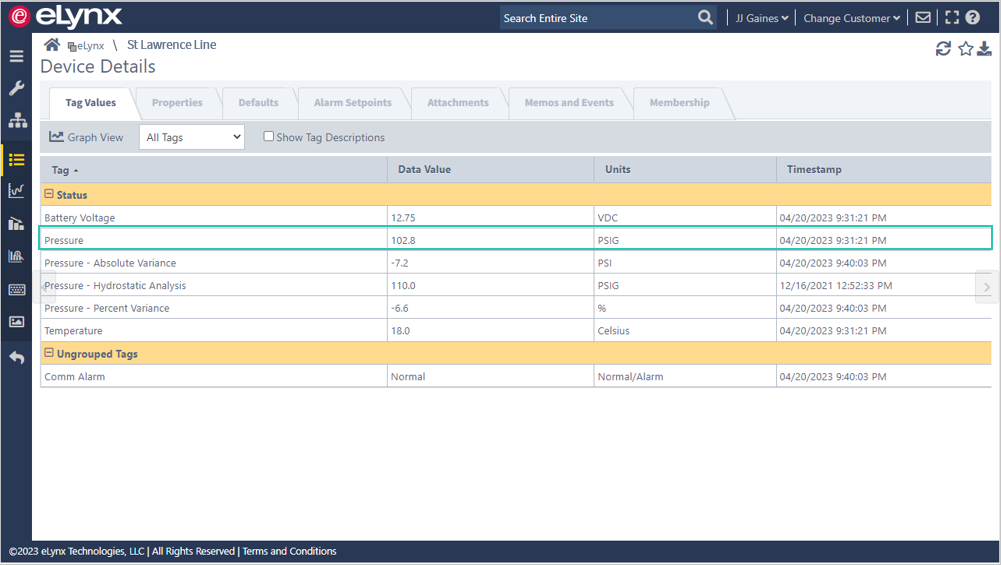The height and width of the screenshot is (565, 1001).
Task: Click the St Lawrence Line breadcrumb
Action: coord(171,45)
